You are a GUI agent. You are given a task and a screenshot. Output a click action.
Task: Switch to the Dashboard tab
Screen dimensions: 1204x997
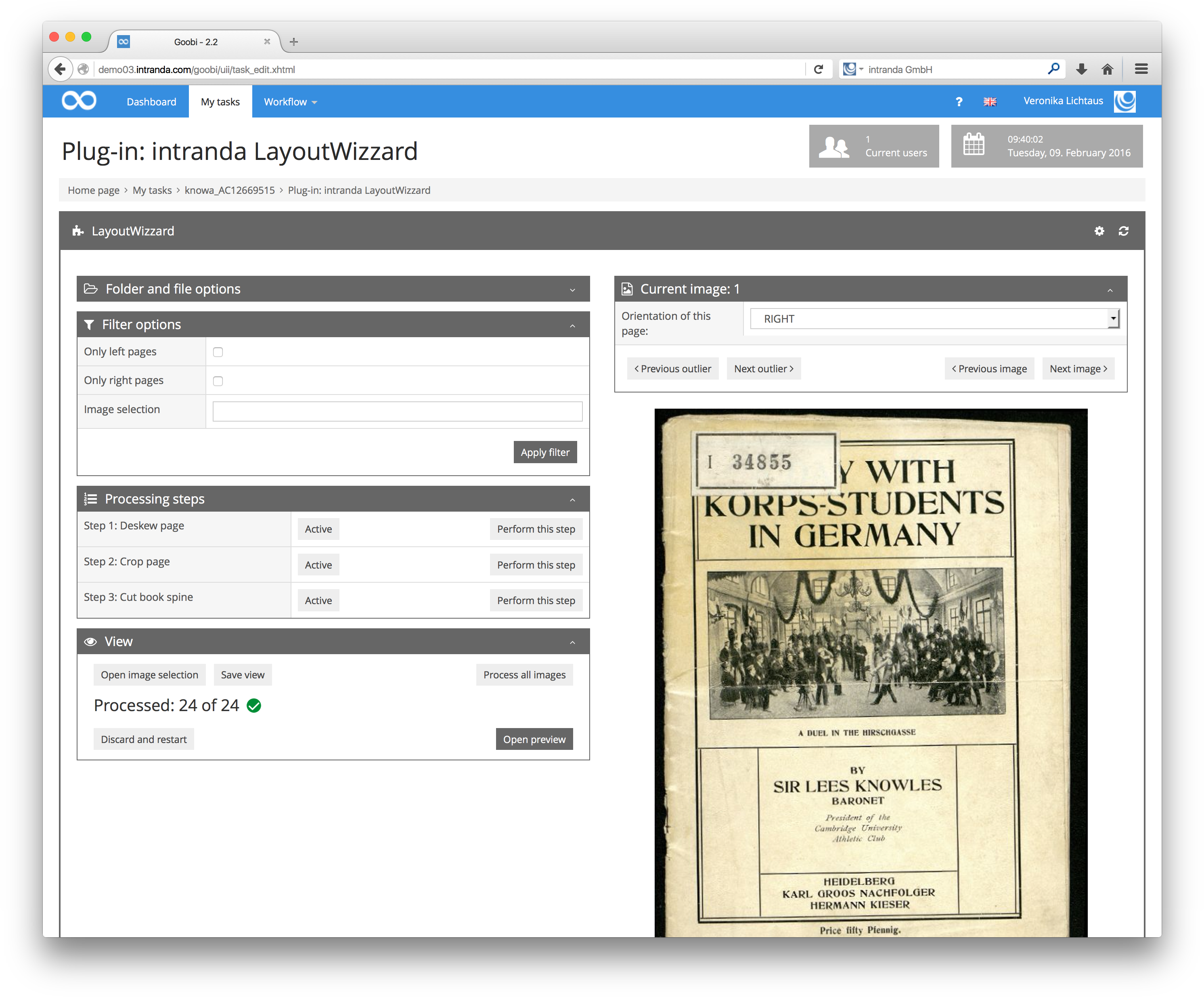click(x=151, y=101)
